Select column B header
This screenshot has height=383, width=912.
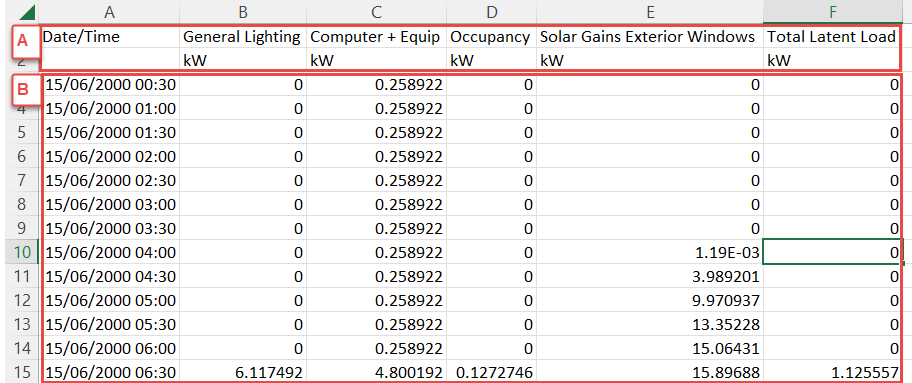click(x=243, y=12)
